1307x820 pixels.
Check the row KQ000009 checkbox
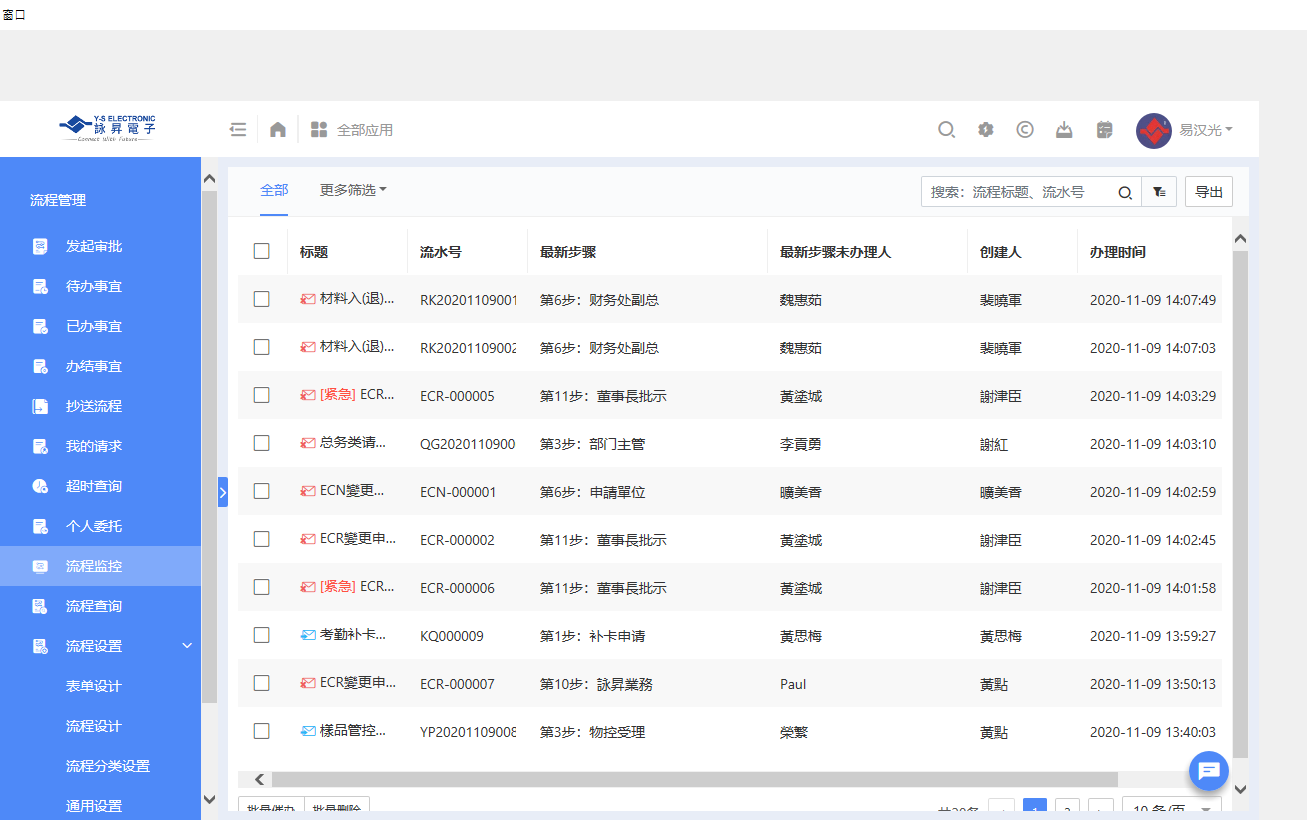click(262, 635)
